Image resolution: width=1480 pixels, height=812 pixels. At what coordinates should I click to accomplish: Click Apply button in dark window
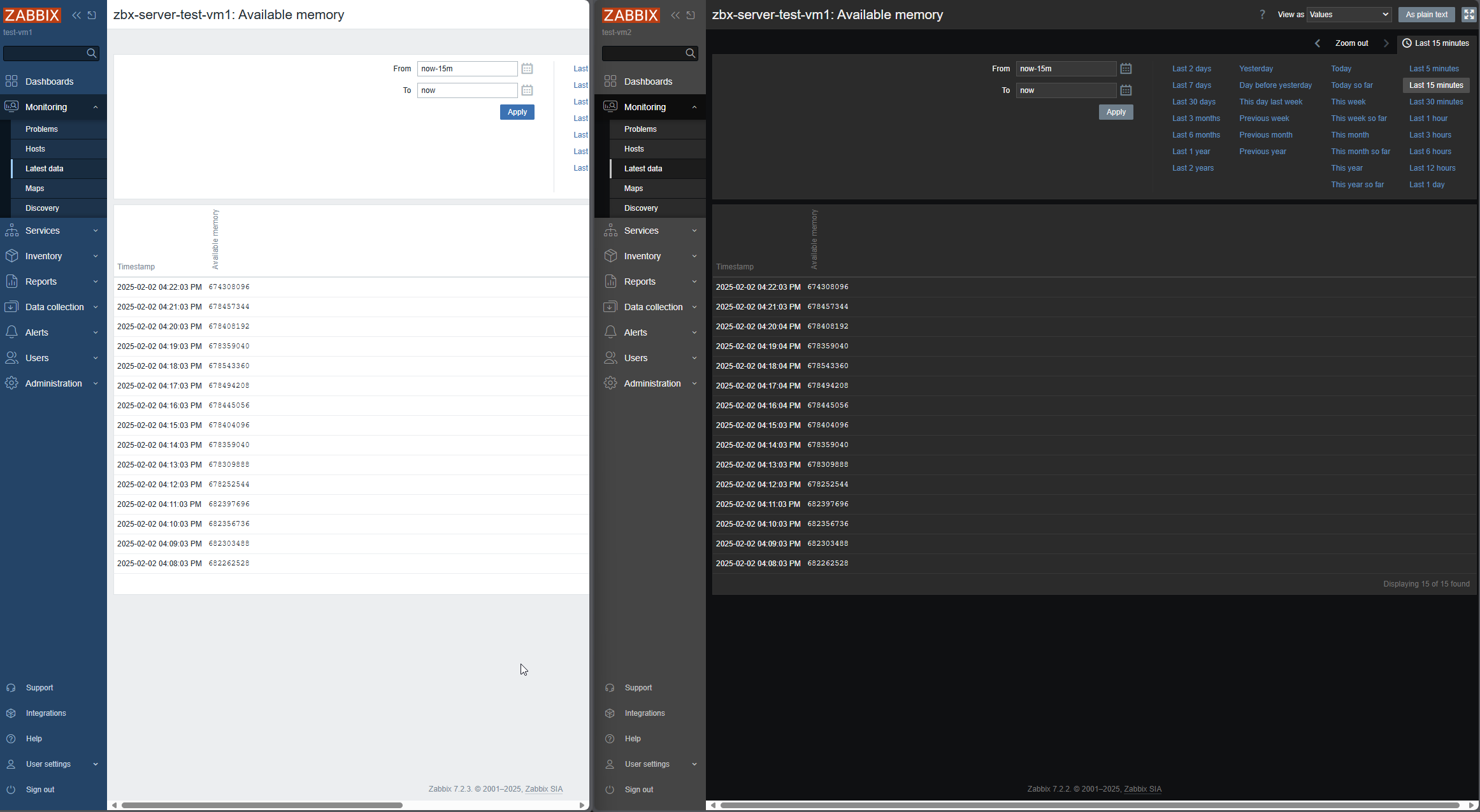coord(1116,112)
